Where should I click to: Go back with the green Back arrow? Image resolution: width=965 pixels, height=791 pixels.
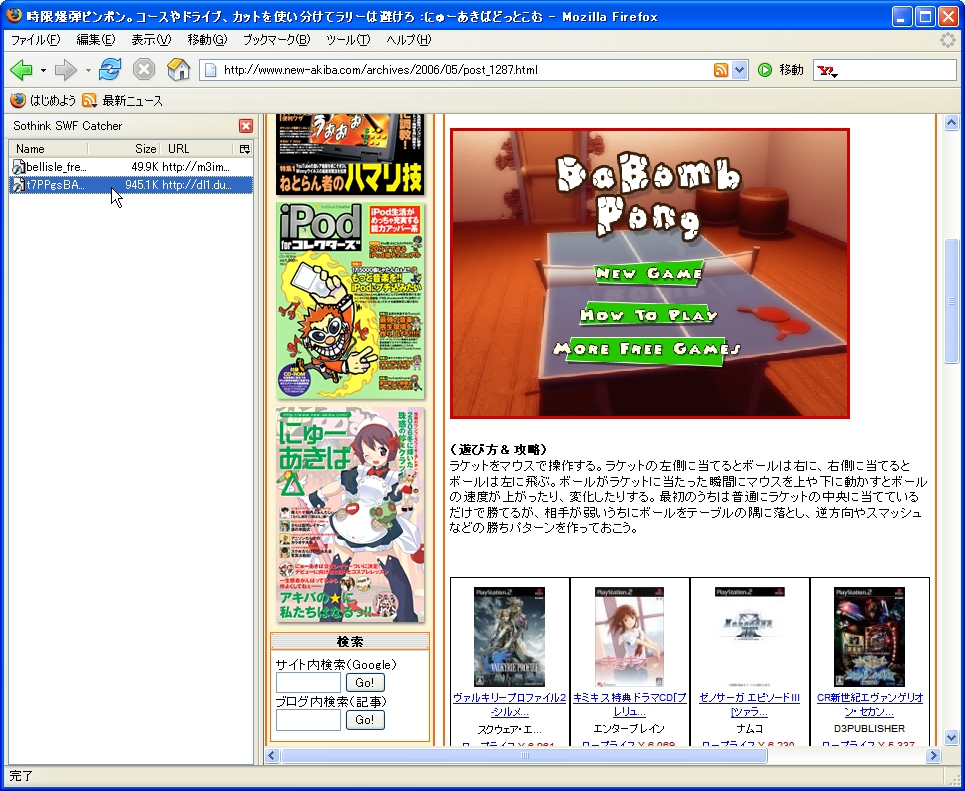22,70
